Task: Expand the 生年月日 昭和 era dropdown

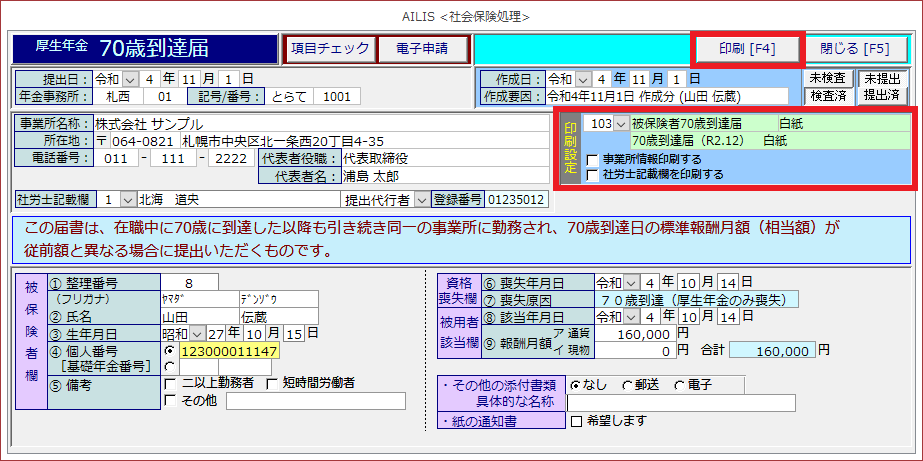Action: click(196, 333)
